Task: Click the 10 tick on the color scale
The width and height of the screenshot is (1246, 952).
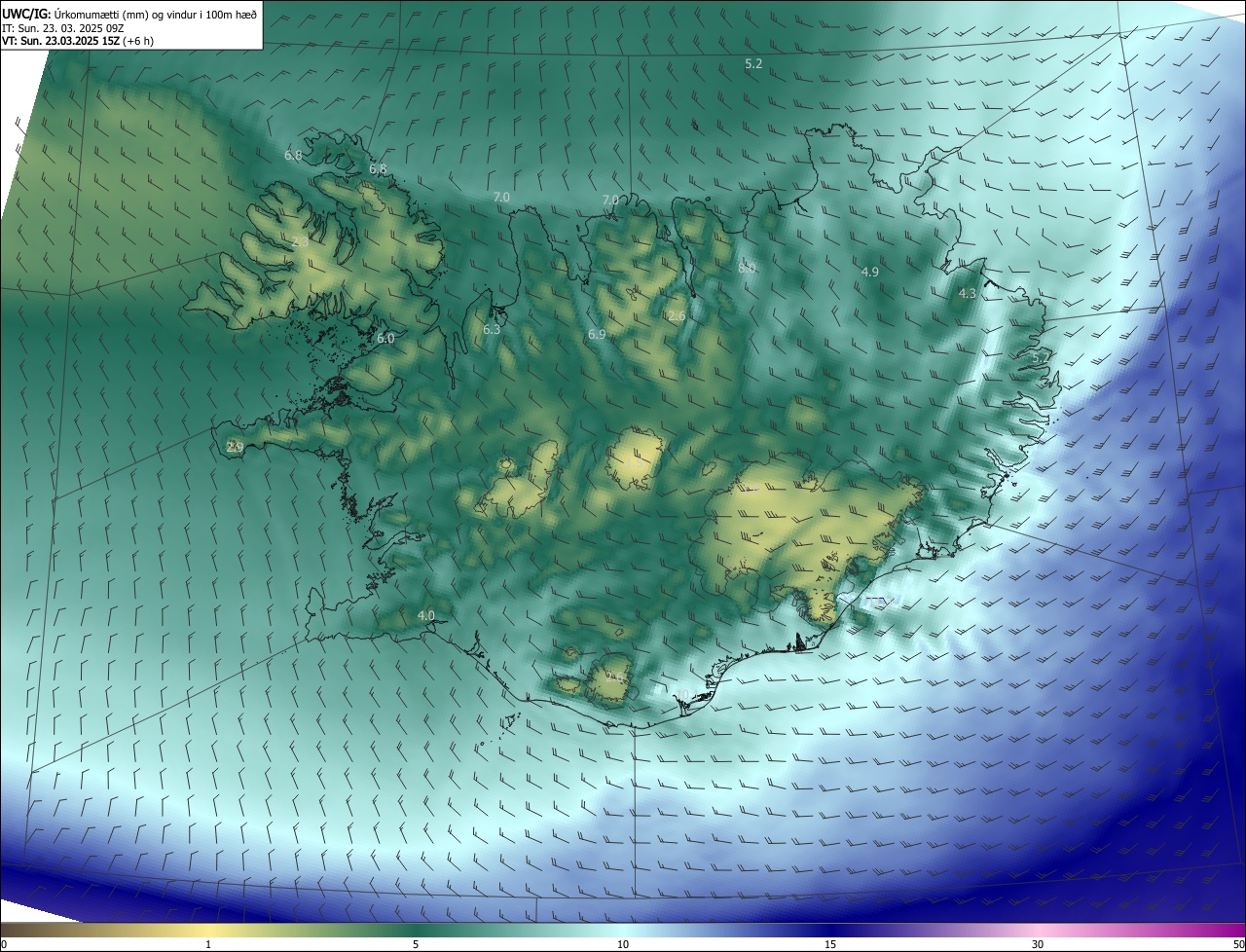Action: click(x=623, y=944)
